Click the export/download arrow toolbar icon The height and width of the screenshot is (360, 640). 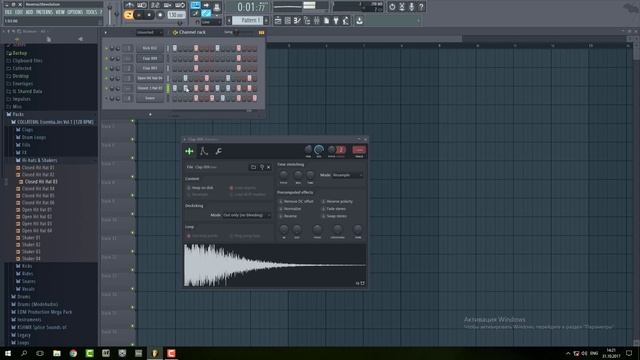pos(359,20)
